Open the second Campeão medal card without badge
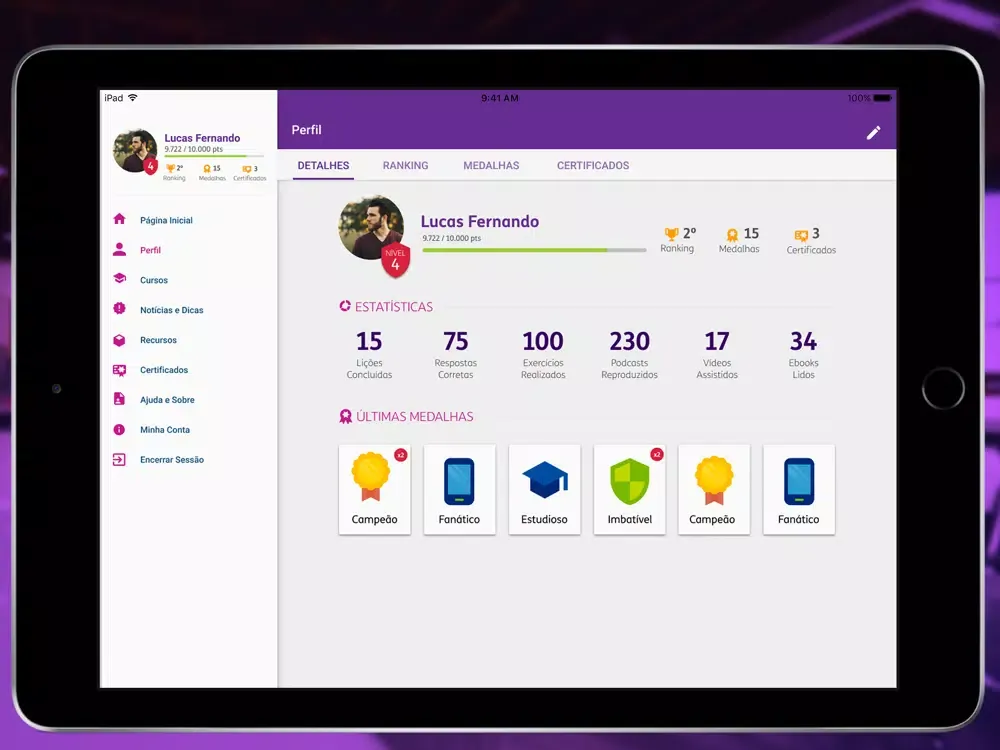 714,489
